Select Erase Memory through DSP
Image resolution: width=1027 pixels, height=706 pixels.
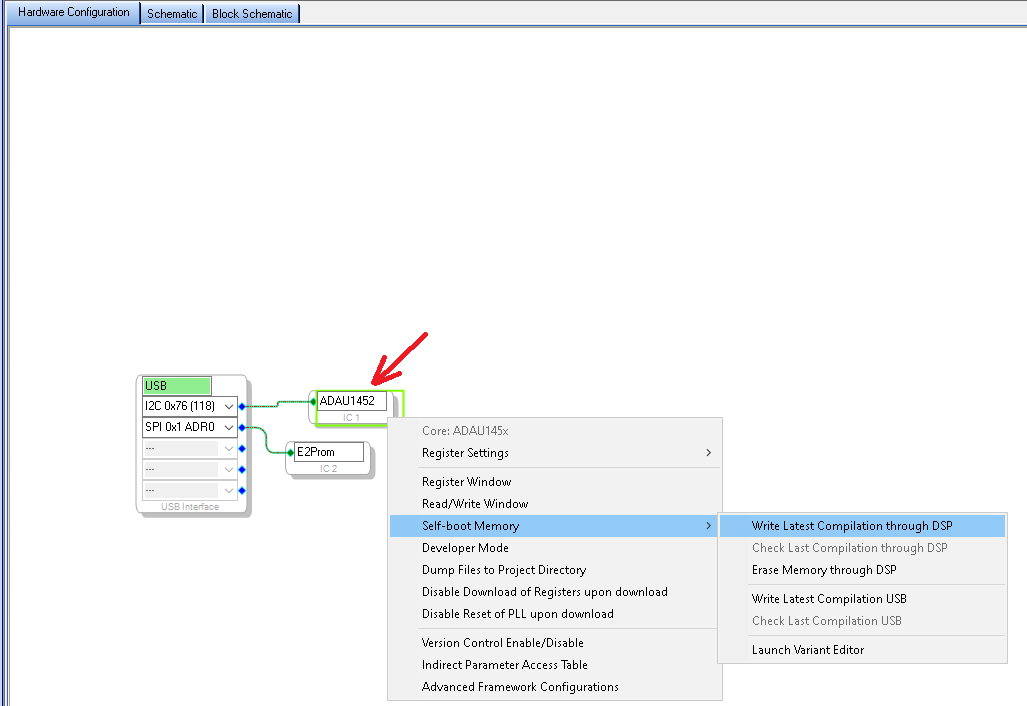tap(824, 570)
